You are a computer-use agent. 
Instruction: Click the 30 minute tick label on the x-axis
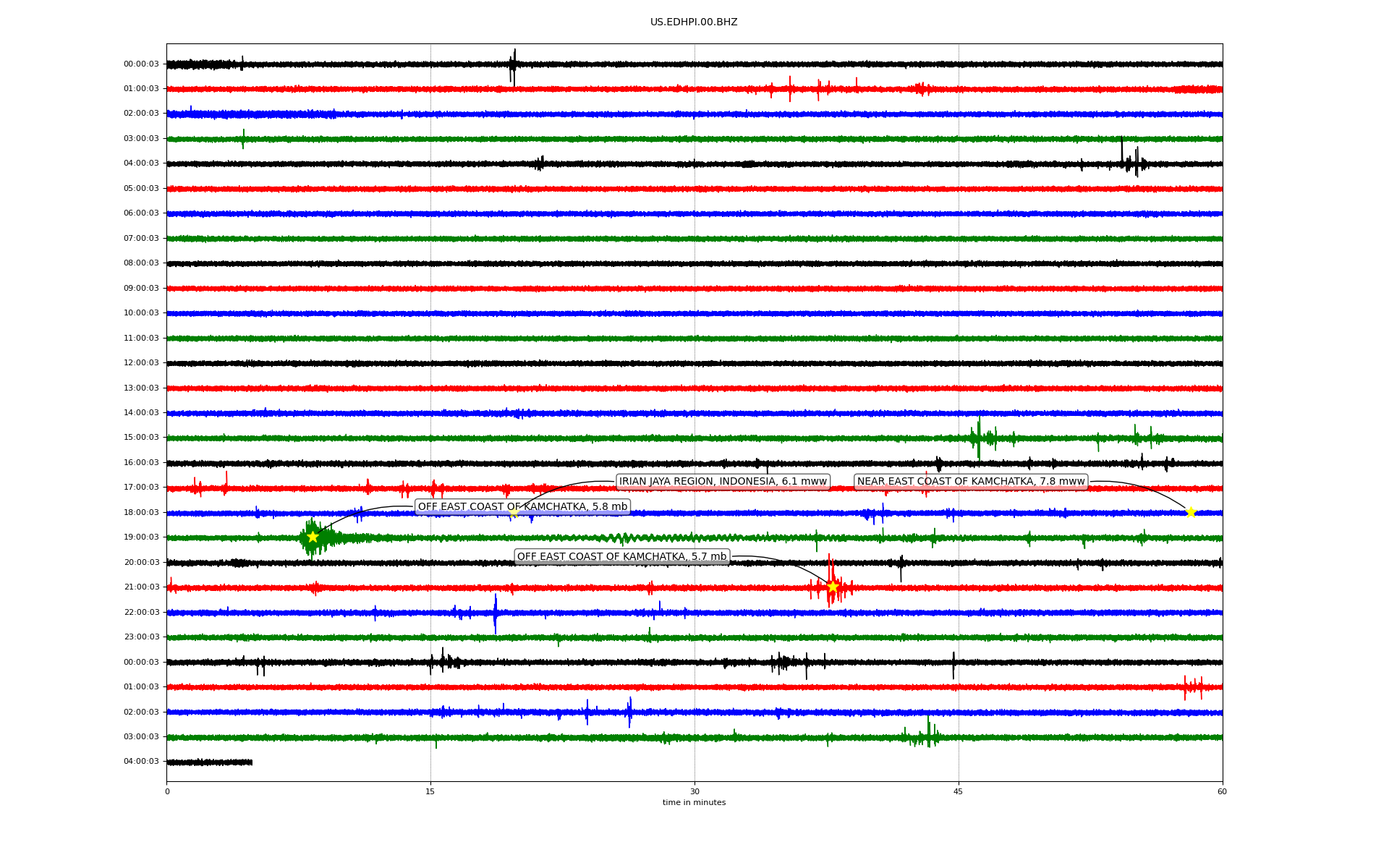tap(694, 791)
